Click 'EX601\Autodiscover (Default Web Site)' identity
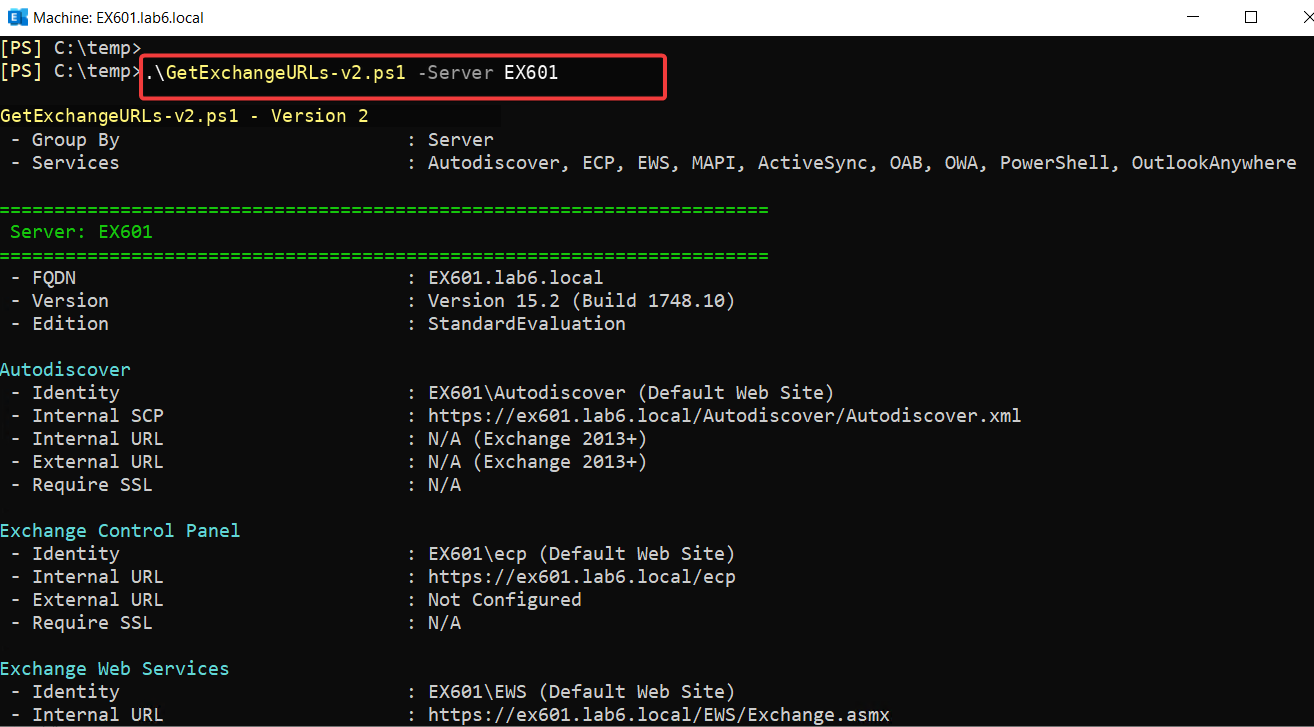Screen dimensions: 1314x727 (x=630, y=393)
